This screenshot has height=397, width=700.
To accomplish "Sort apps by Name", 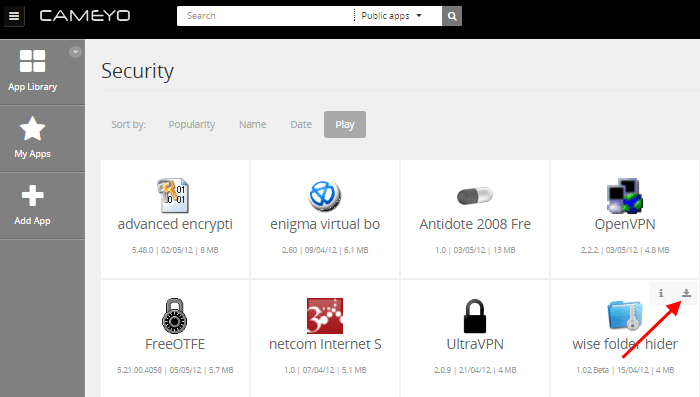I will [252, 125].
